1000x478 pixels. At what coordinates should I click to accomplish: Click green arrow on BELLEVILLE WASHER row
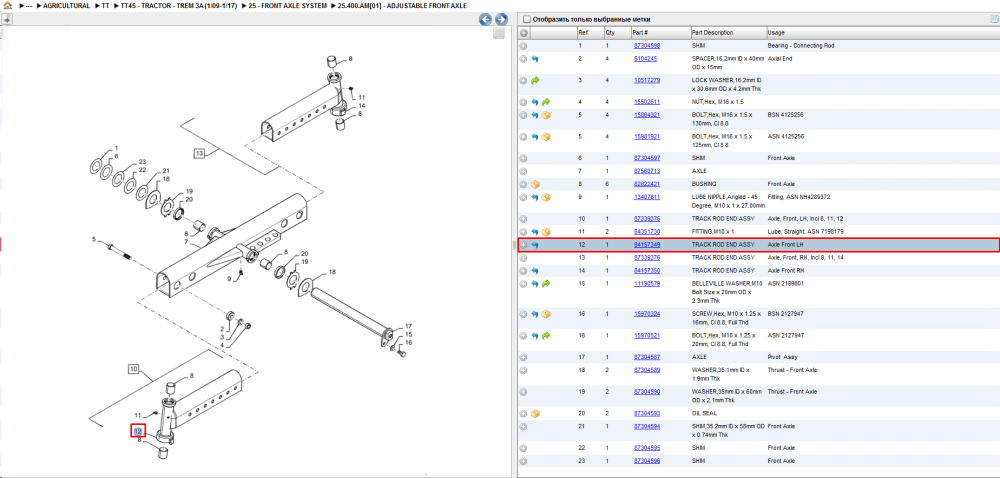coord(546,284)
